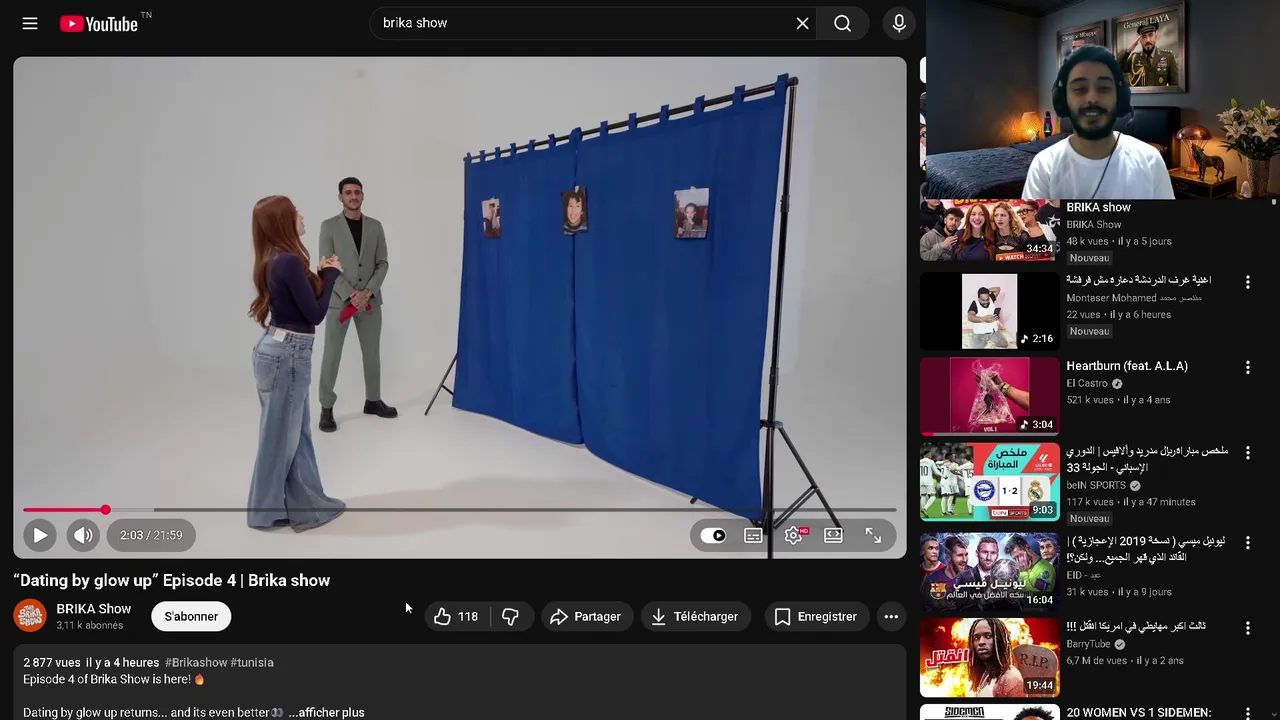The width and height of the screenshot is (1280, 720).
Task: Open player settings gear icon
Action: [794, 535]
